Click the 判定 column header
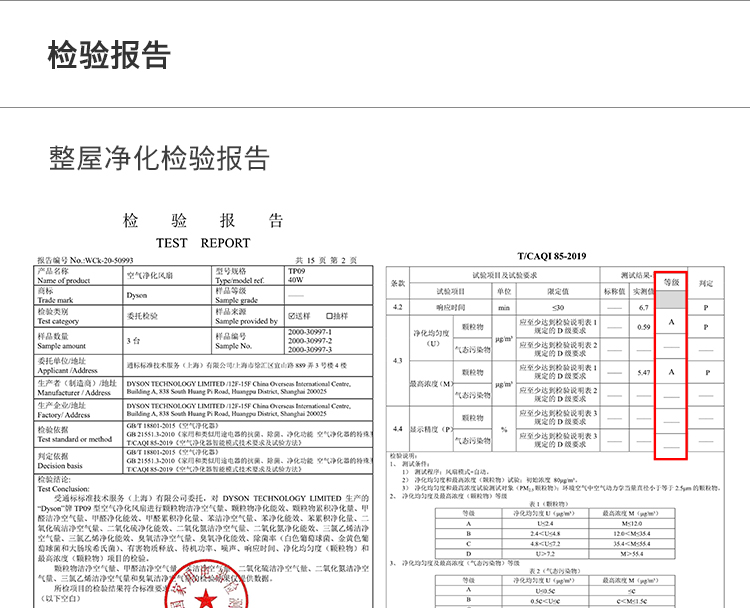750x608 pixels. pos(706,283)
